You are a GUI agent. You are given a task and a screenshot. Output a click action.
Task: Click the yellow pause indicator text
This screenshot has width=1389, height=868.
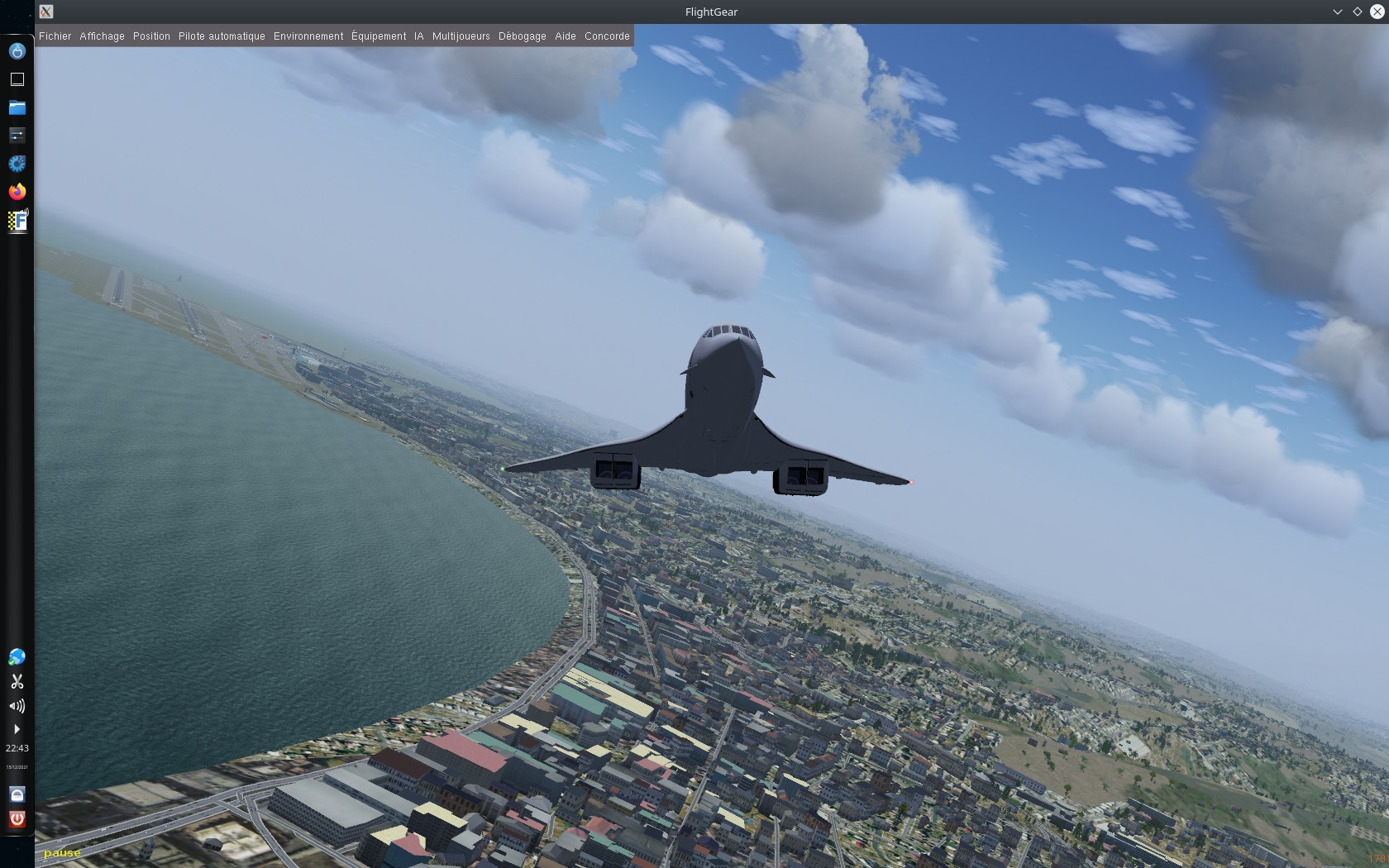click(62, 853)
